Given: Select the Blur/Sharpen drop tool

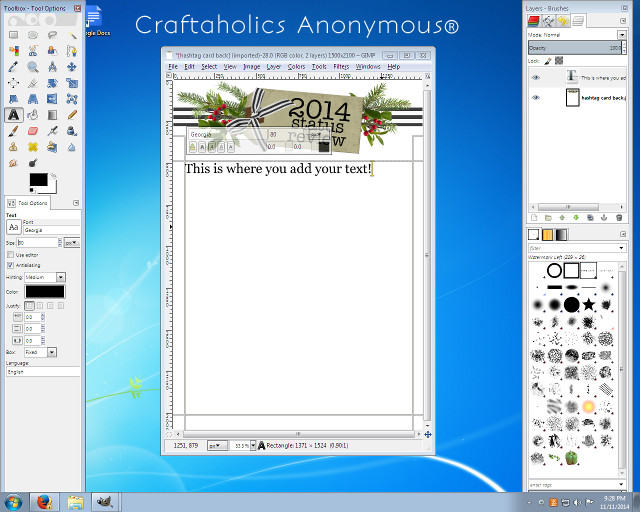Looking at the screenshot, I should click(x=72, y=147).
